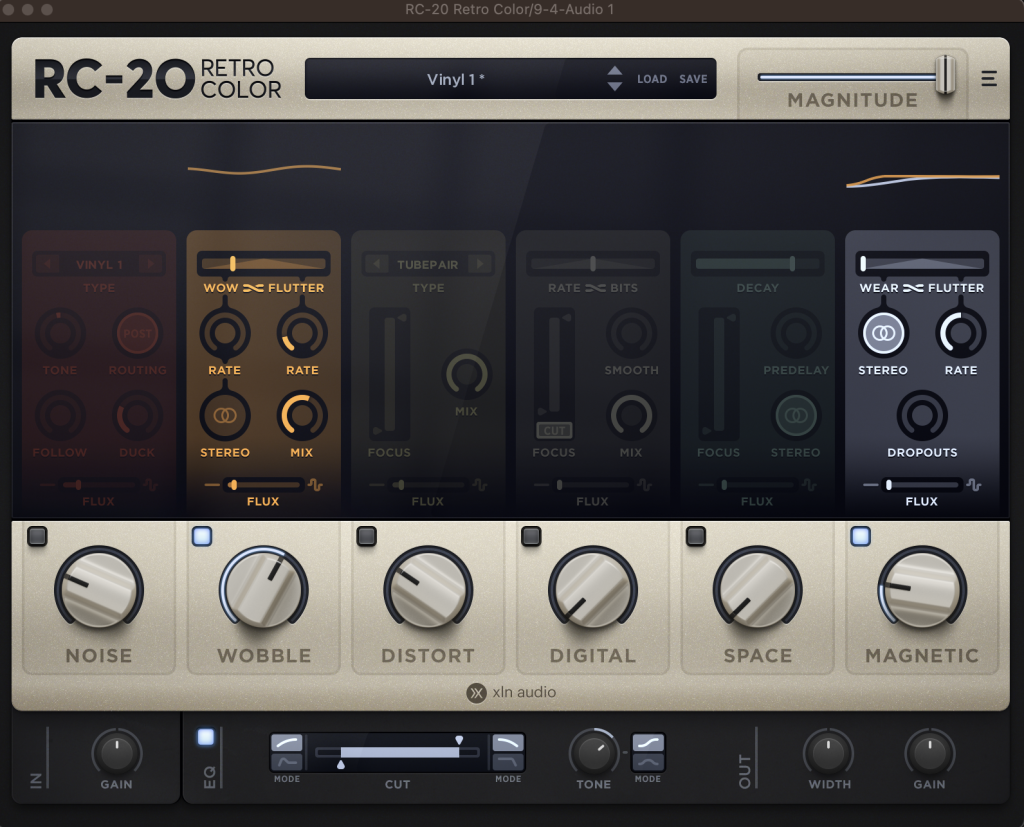This screenshot has height=827, width=1024.
Task: Enable the Noise module power toggle
Action: click(37, 537)
